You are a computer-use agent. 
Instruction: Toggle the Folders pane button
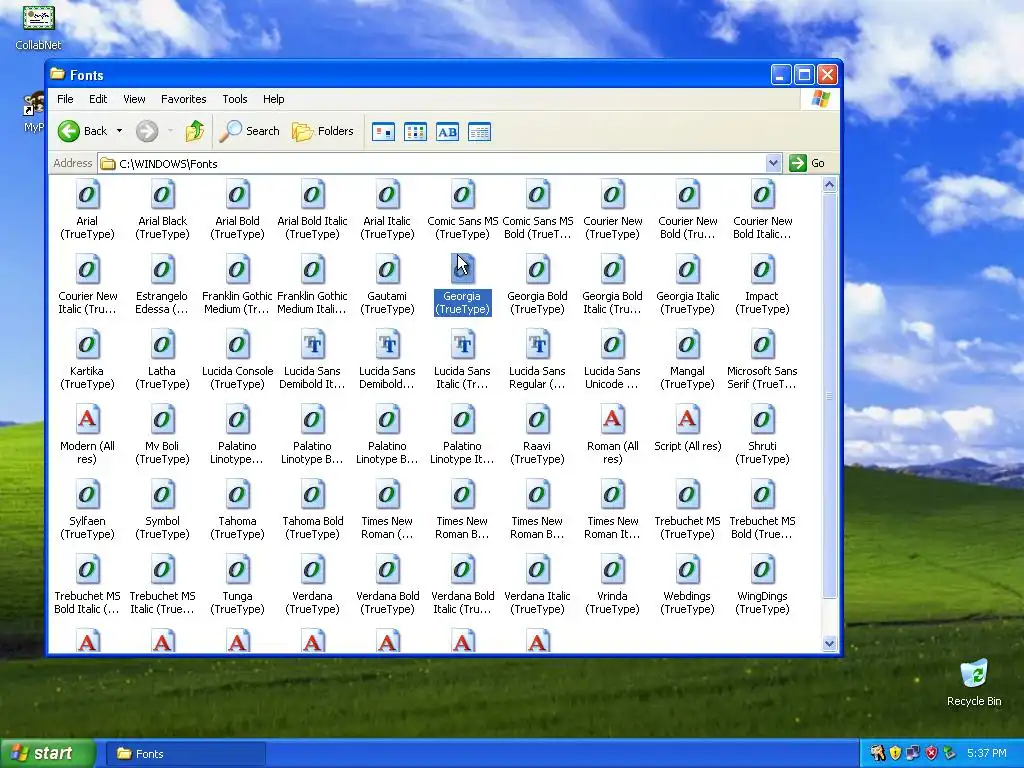tap(323, 131)
